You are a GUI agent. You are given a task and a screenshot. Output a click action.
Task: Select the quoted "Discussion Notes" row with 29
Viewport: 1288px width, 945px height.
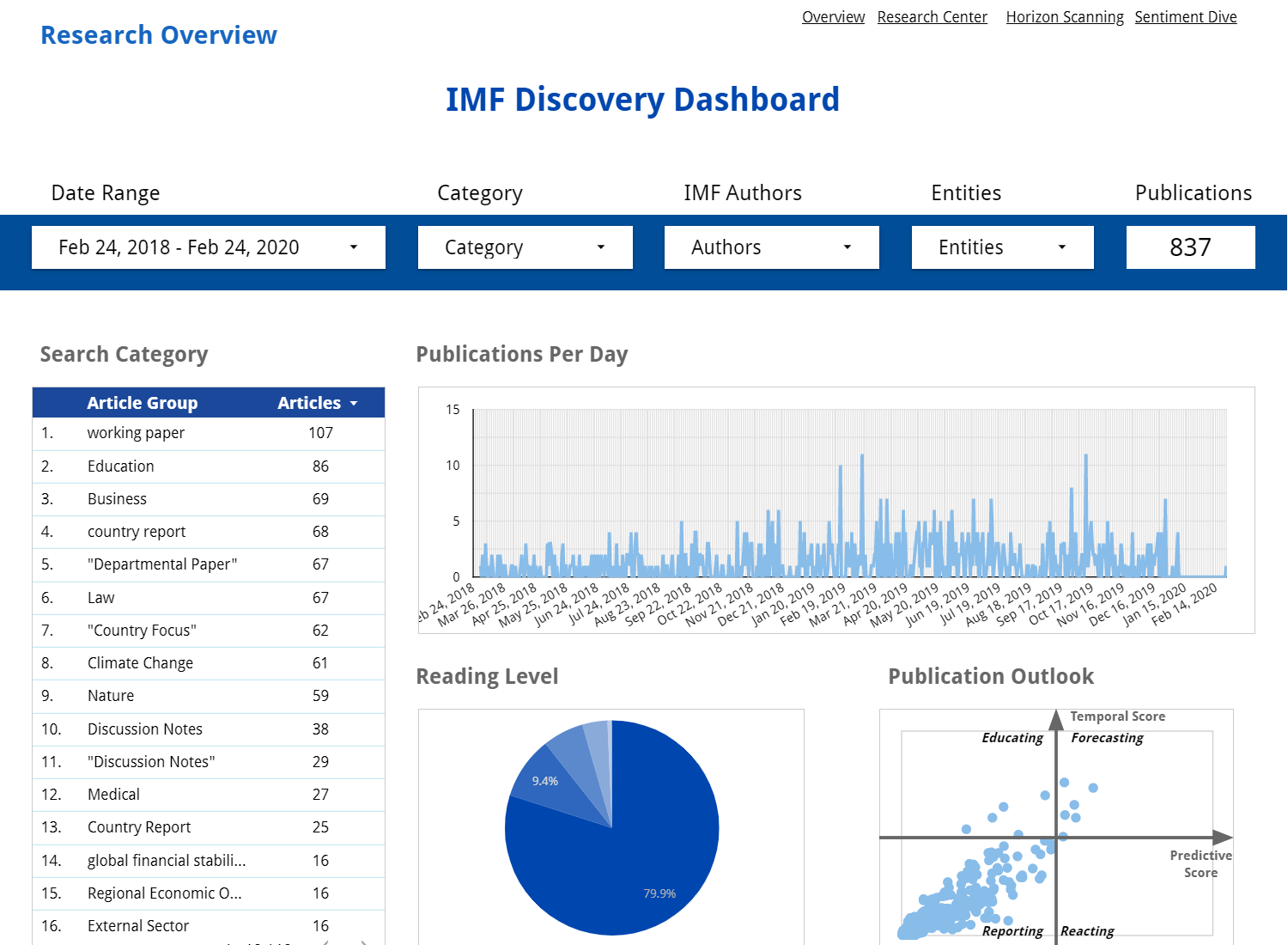point(209,762)
